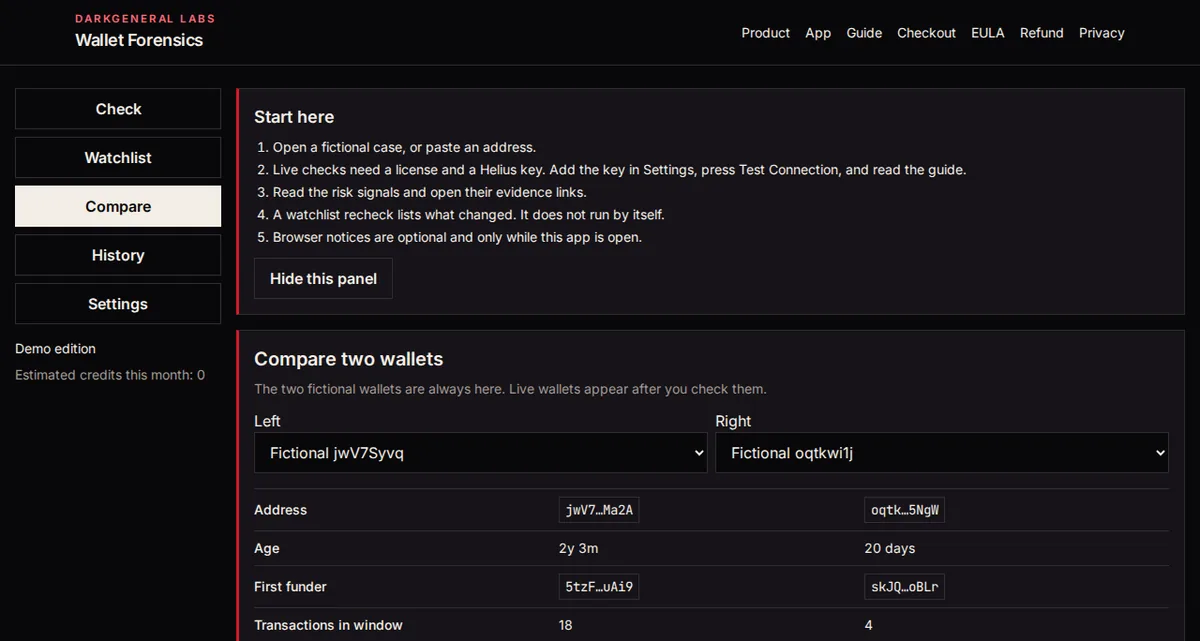Image resolution: width=1200 pixels, height=641 pixels.
Task: Hide the Start here panel
Action: point(323,279)
